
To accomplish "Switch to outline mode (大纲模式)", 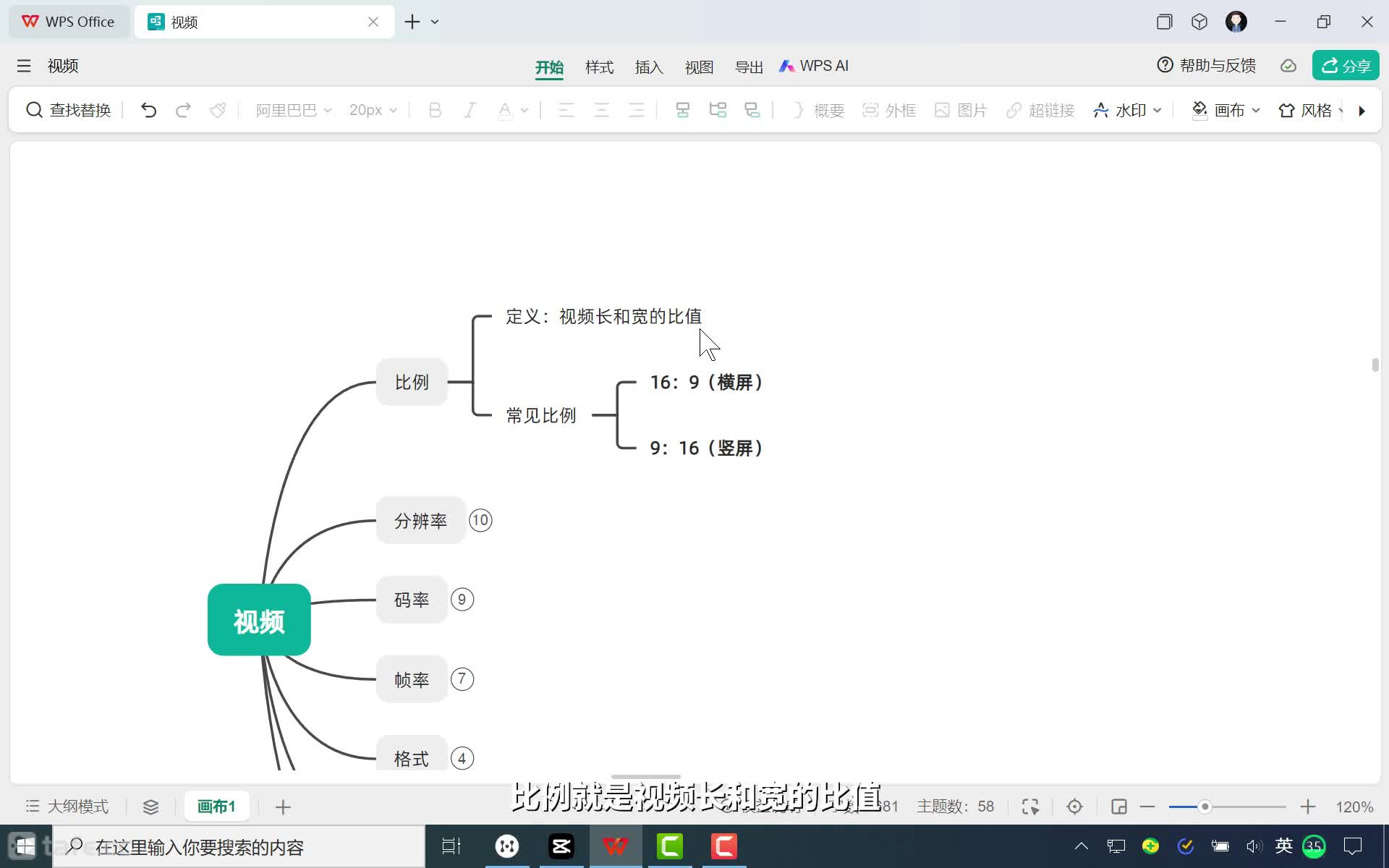I will [67, 807].
